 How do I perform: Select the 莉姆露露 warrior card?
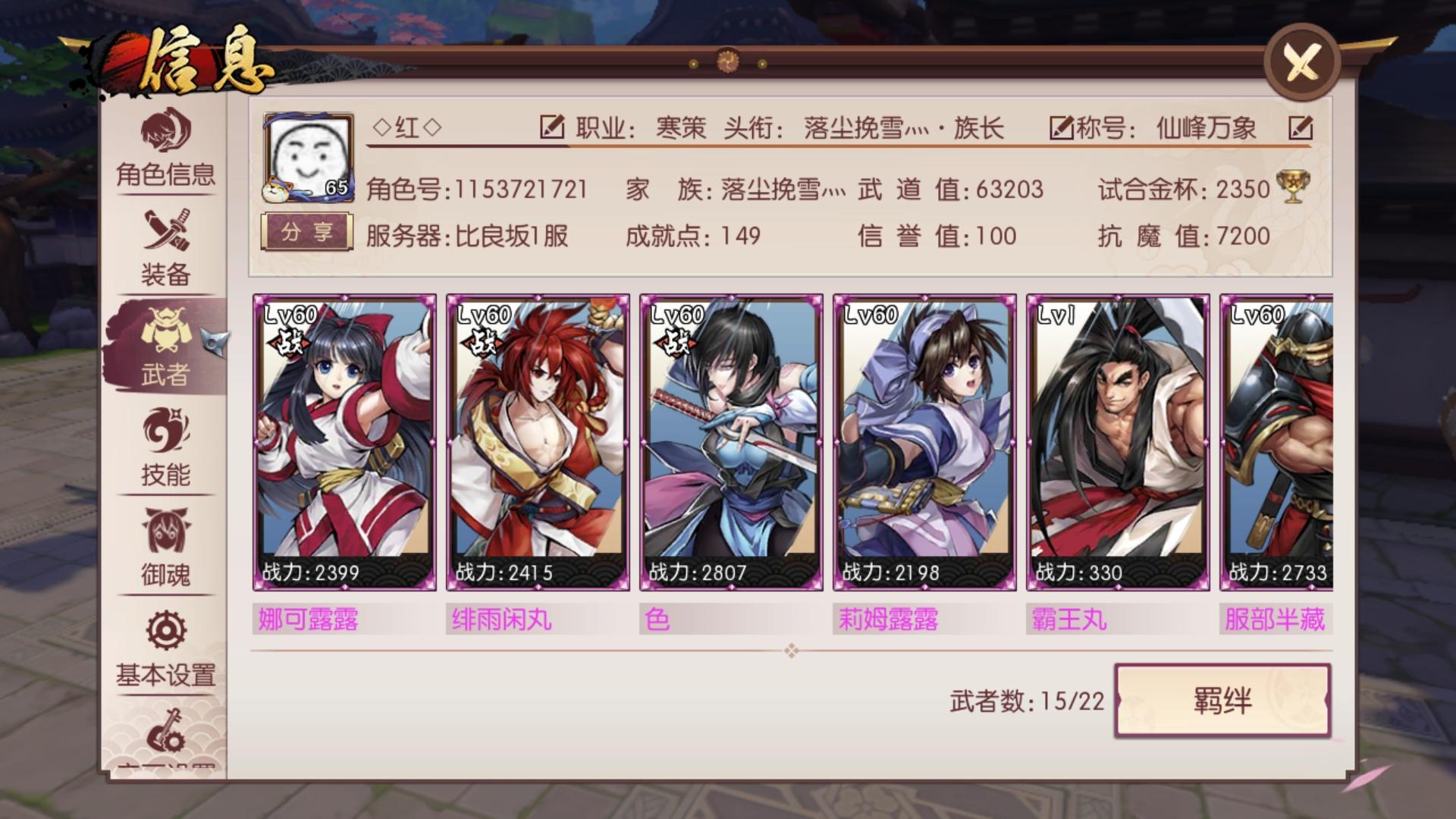click(924, 443)
